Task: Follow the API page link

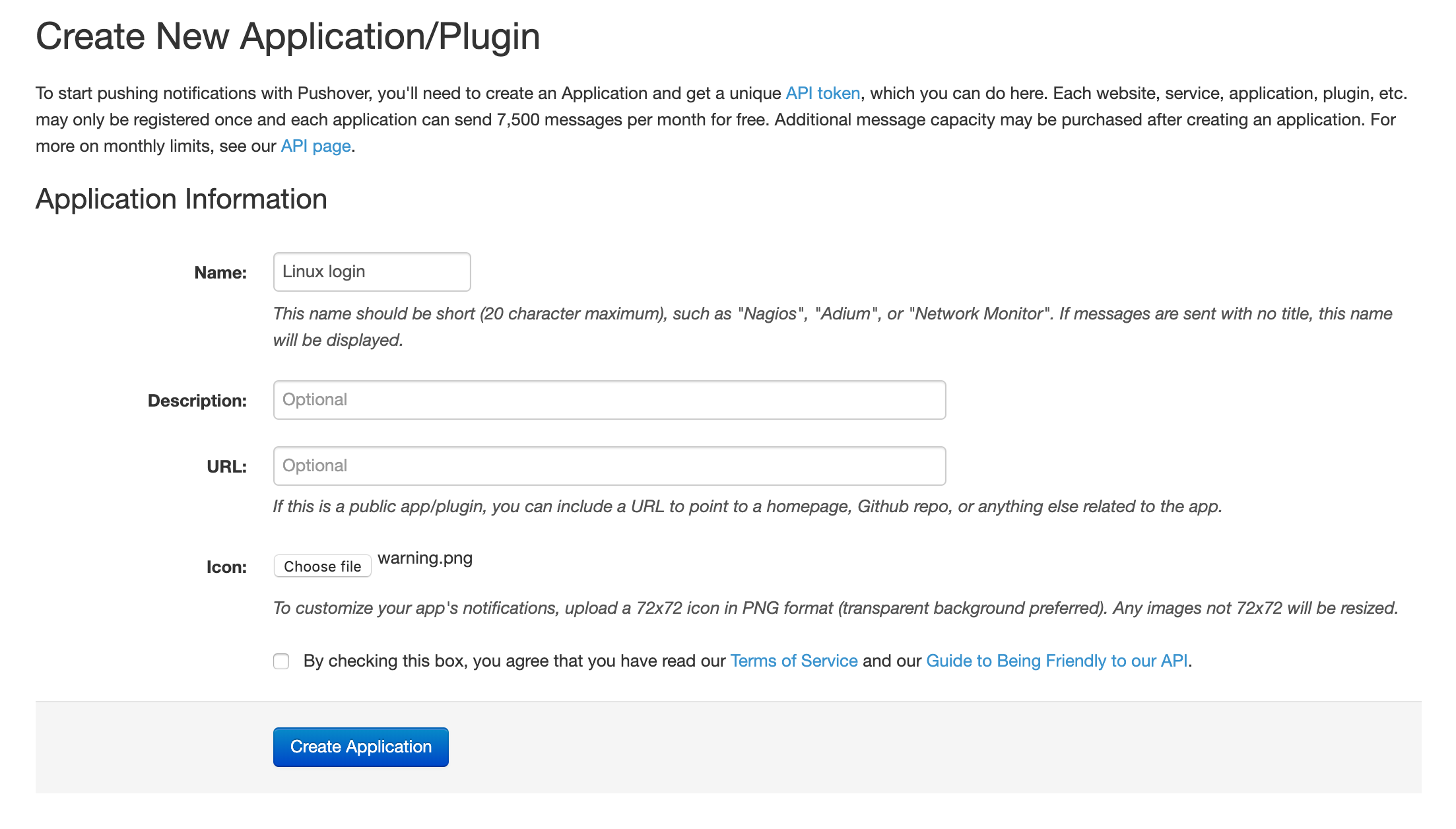Action: (315, 146)
